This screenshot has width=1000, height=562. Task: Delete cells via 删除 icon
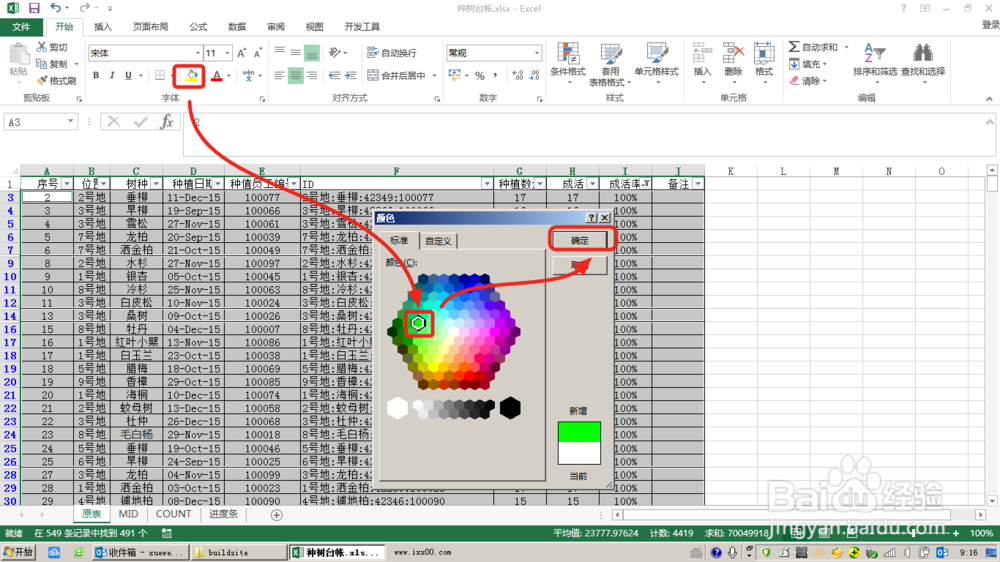point(733,61)
